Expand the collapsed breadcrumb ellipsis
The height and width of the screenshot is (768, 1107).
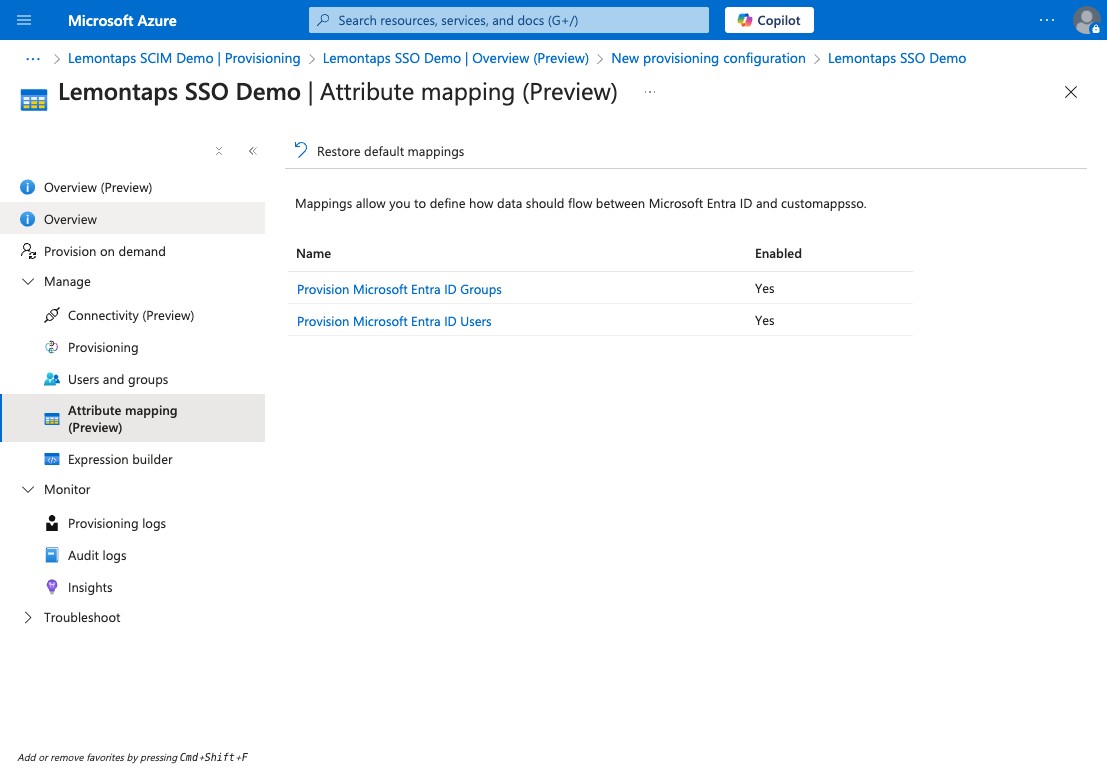point(32,59)
